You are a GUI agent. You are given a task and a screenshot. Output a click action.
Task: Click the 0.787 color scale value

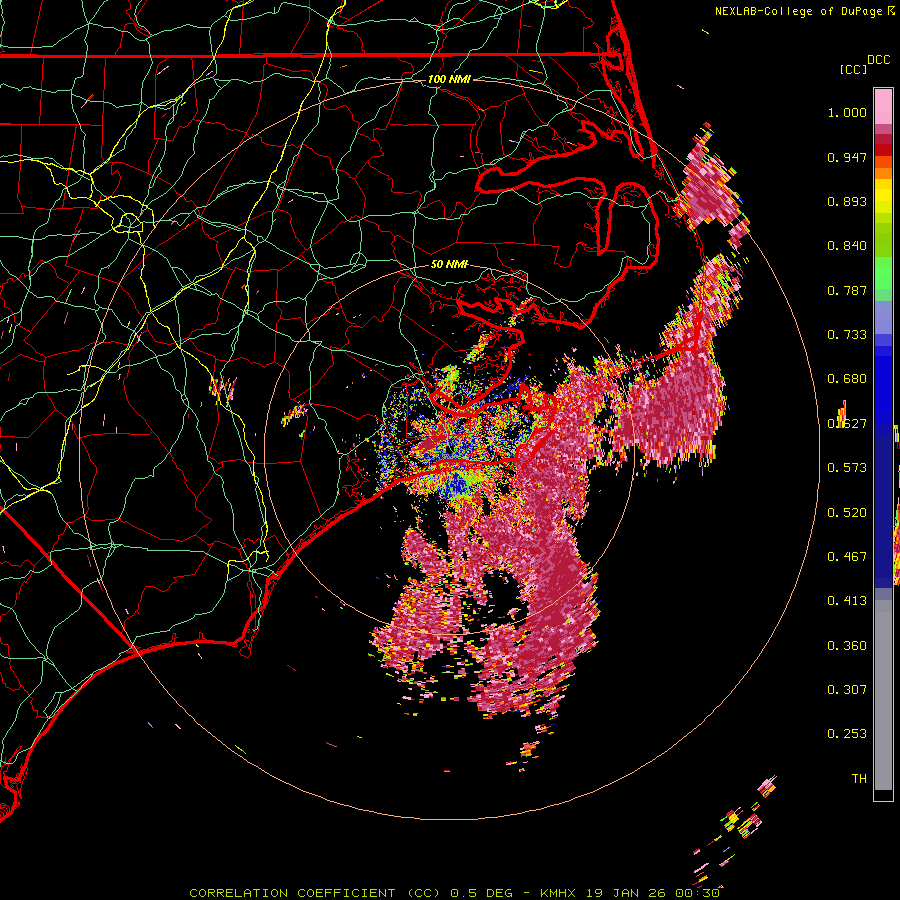[x=847, y=290]
